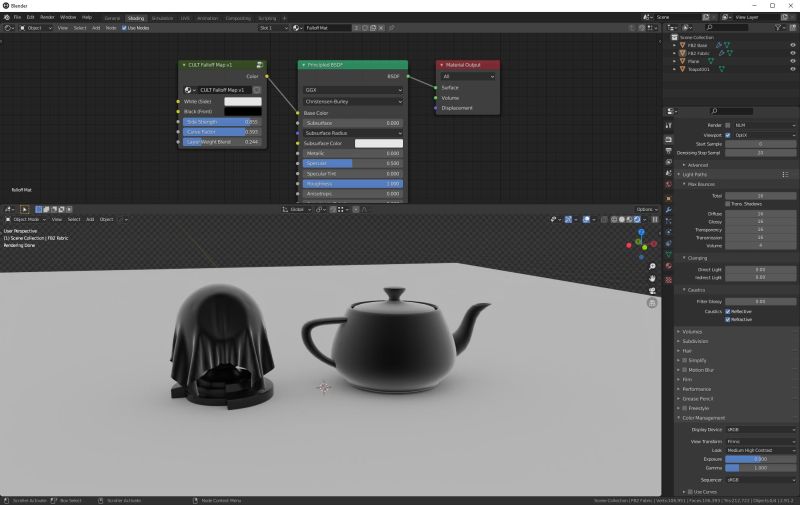Open the Window menu
The height and width of the screenshot is (505, 800).
68,17
